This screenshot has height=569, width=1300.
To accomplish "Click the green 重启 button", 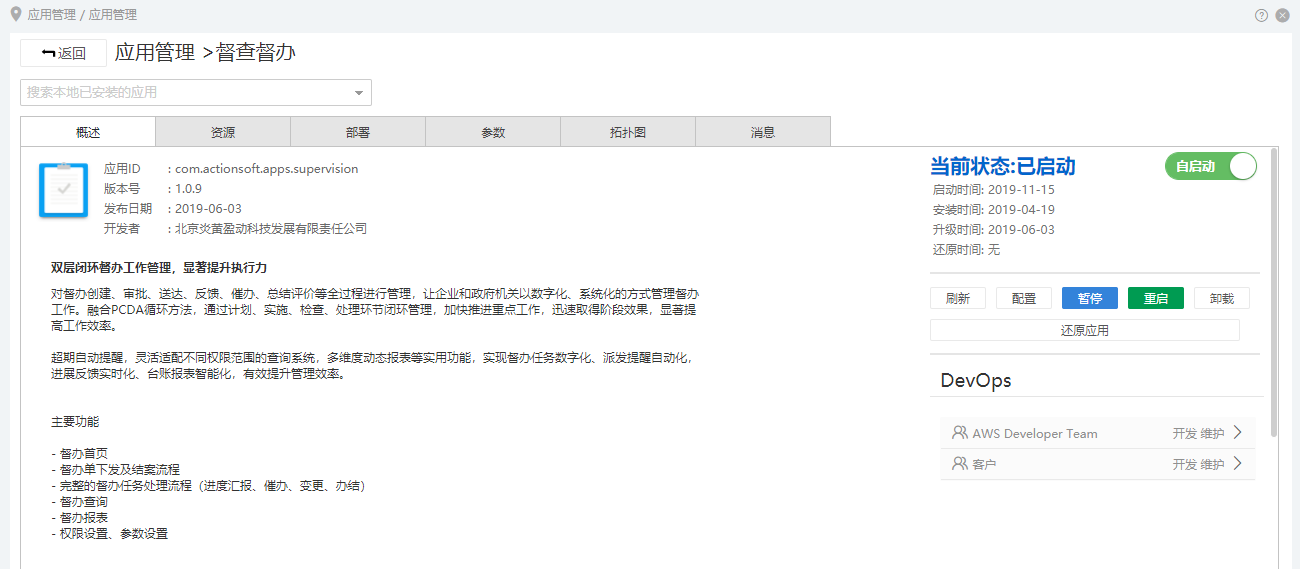I will pos(1155,298).
